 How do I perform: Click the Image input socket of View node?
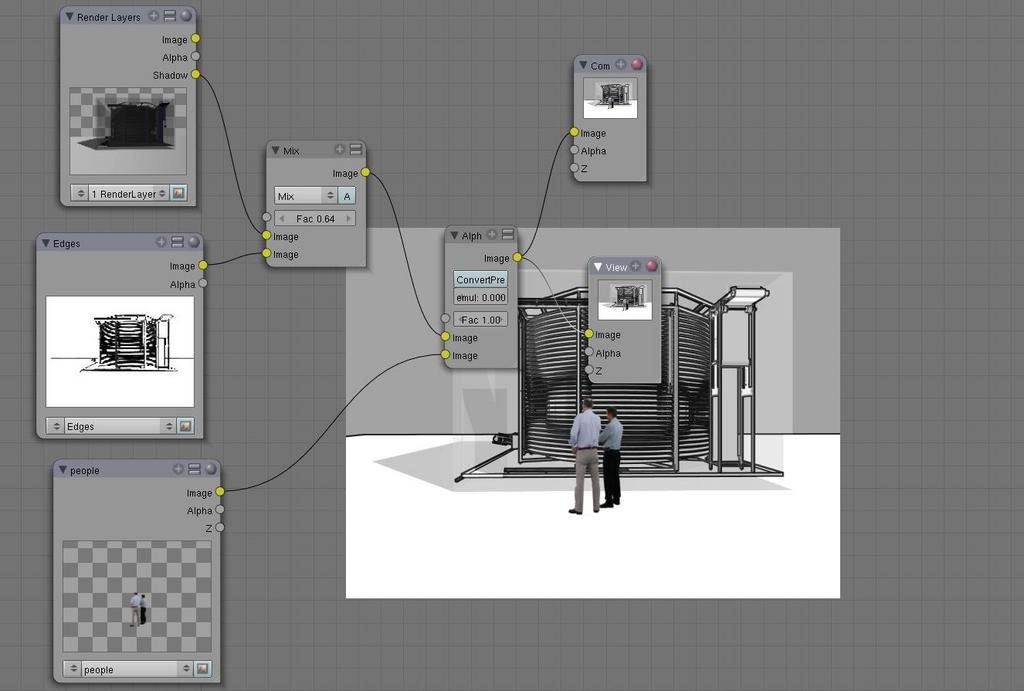pos(589,334)
